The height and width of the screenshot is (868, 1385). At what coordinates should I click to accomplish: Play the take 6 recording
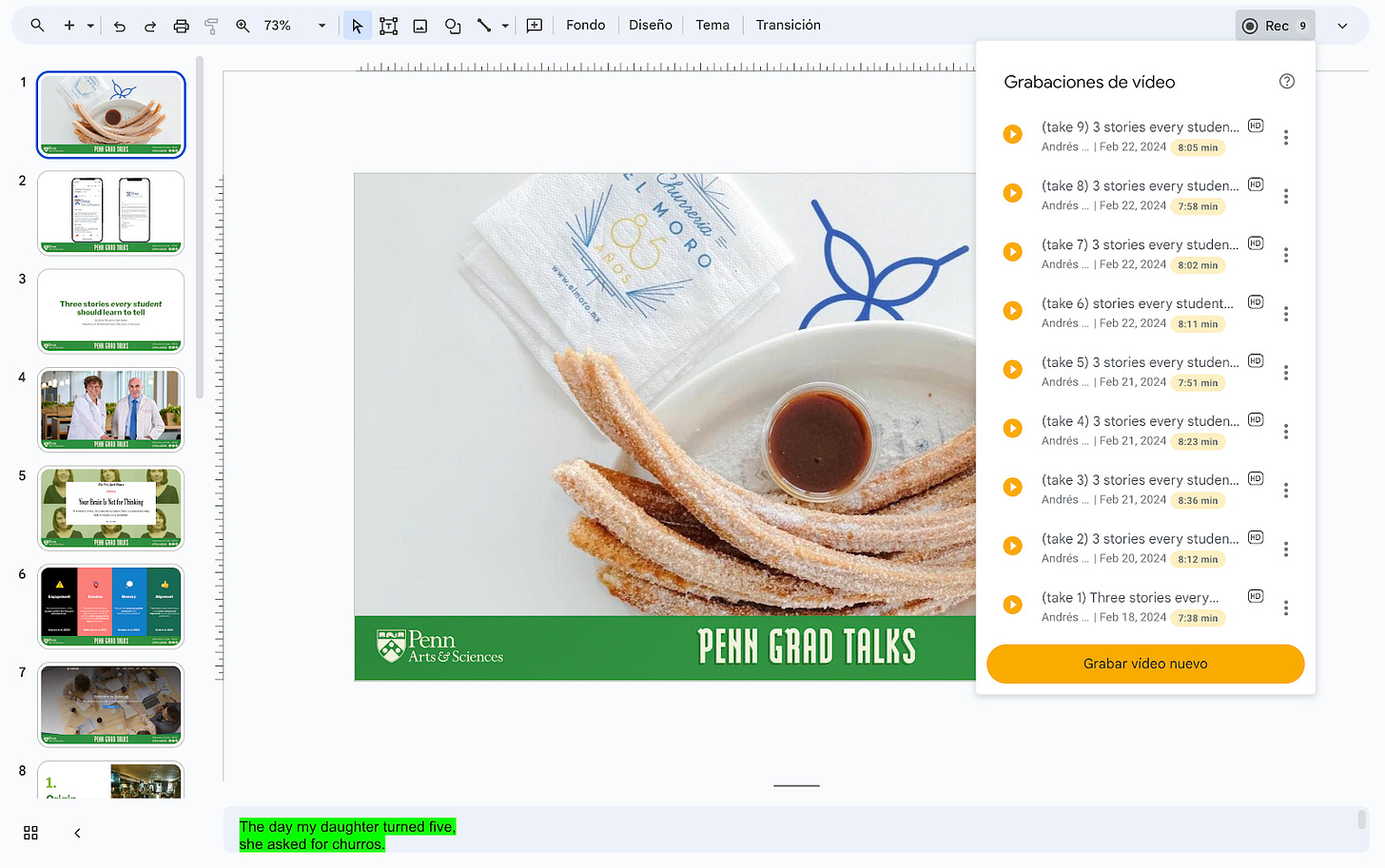pos(1013,311)
